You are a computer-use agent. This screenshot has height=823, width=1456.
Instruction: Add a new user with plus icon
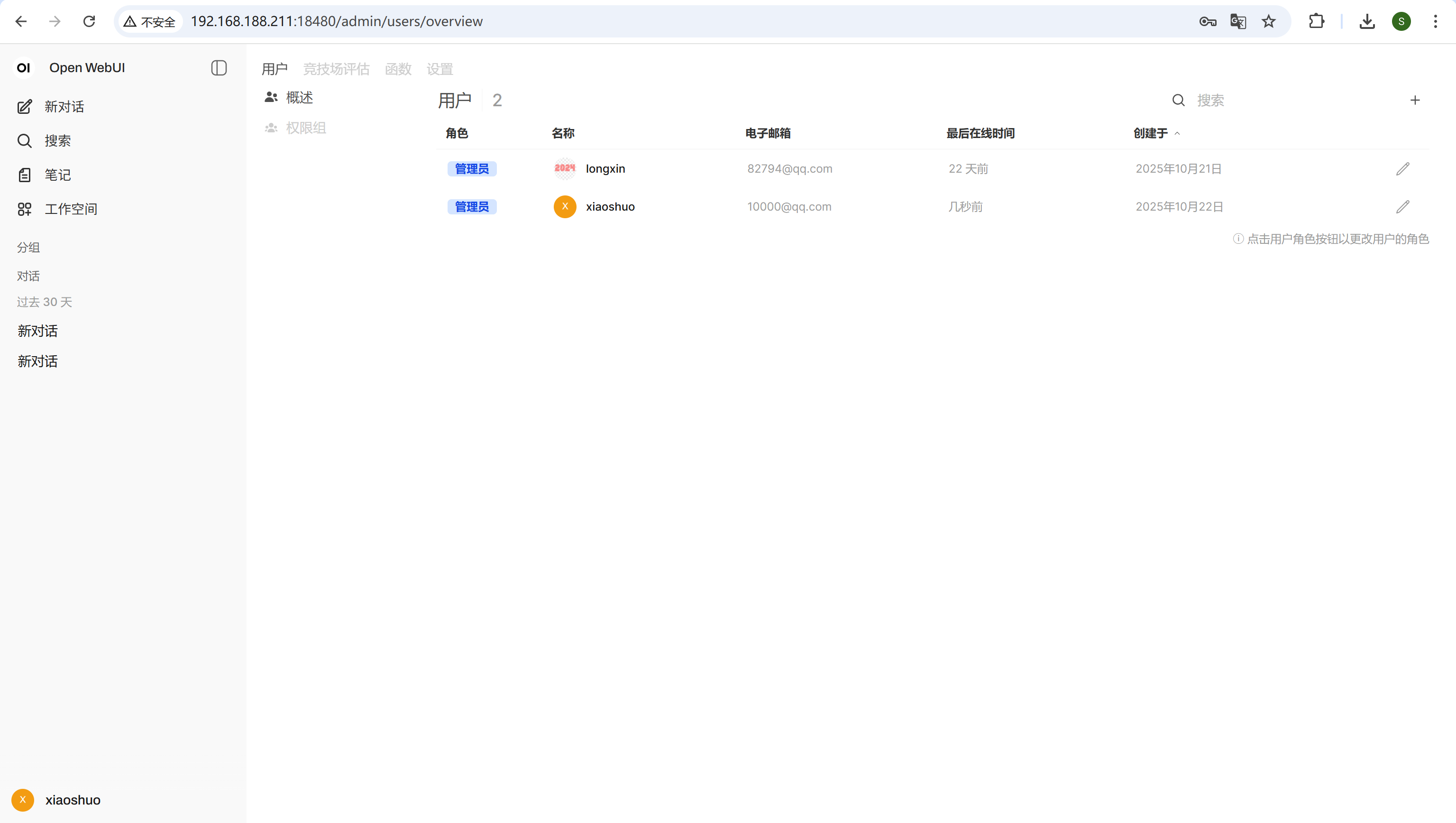tap(1415, 100)
